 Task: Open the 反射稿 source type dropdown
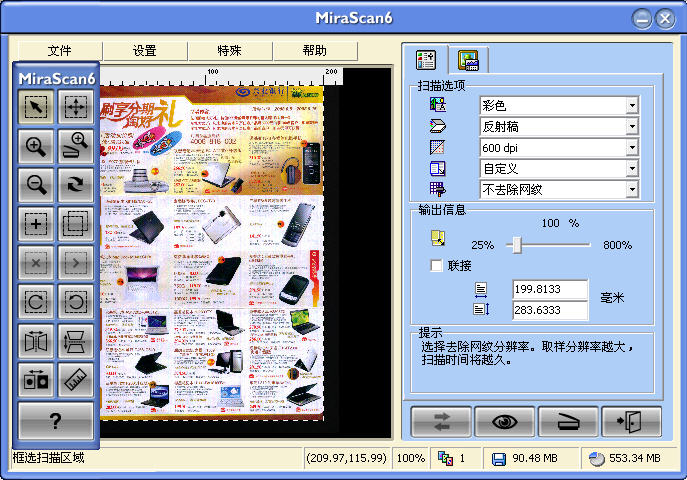pos(632,127)
